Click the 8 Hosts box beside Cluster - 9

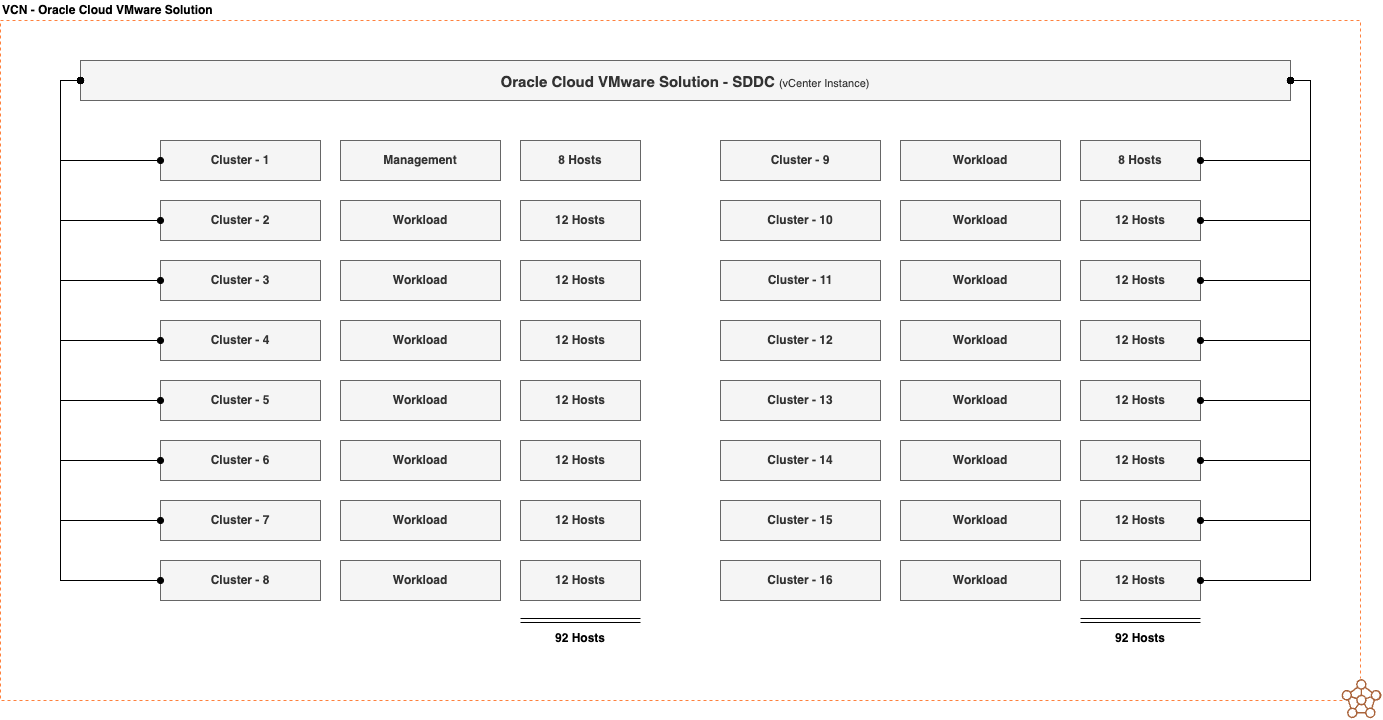tap(1140, 160)
